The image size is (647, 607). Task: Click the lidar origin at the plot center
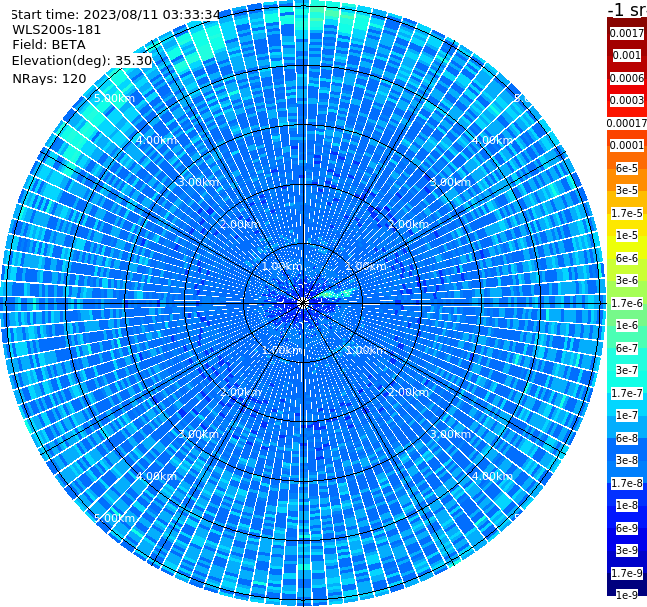(x=303, y=303)
